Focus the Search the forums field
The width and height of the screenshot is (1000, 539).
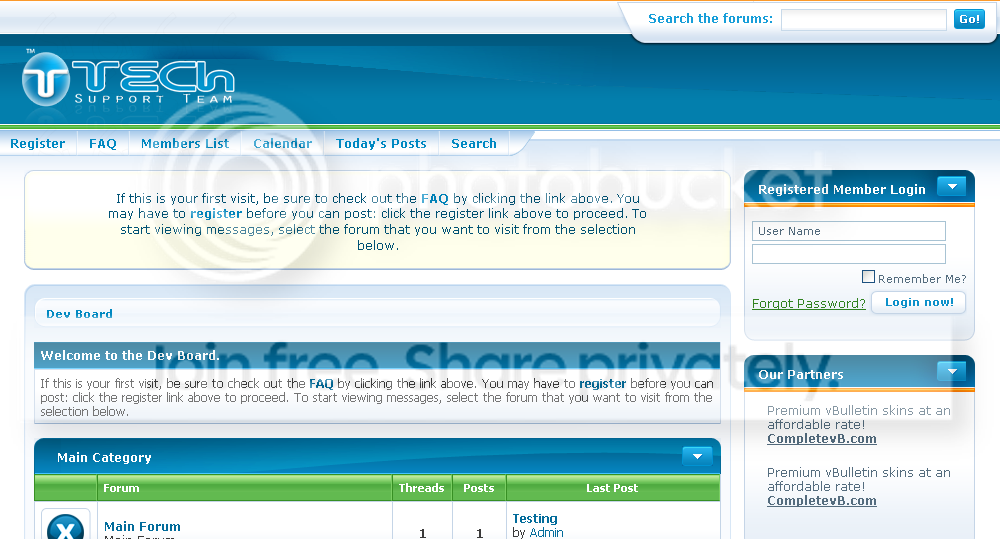tap(864, 20)
